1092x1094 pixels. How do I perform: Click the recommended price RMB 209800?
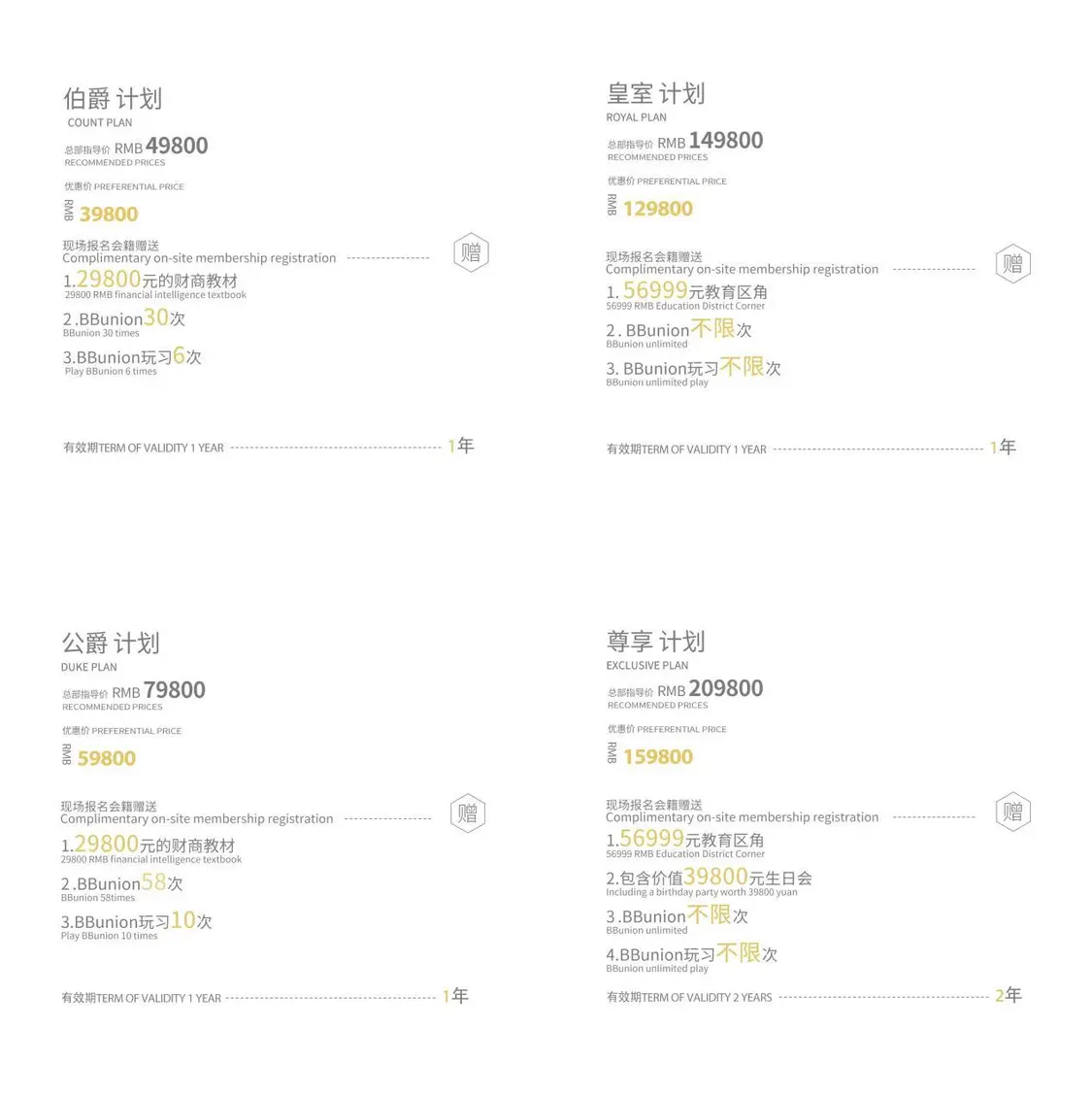pos(710,689)
